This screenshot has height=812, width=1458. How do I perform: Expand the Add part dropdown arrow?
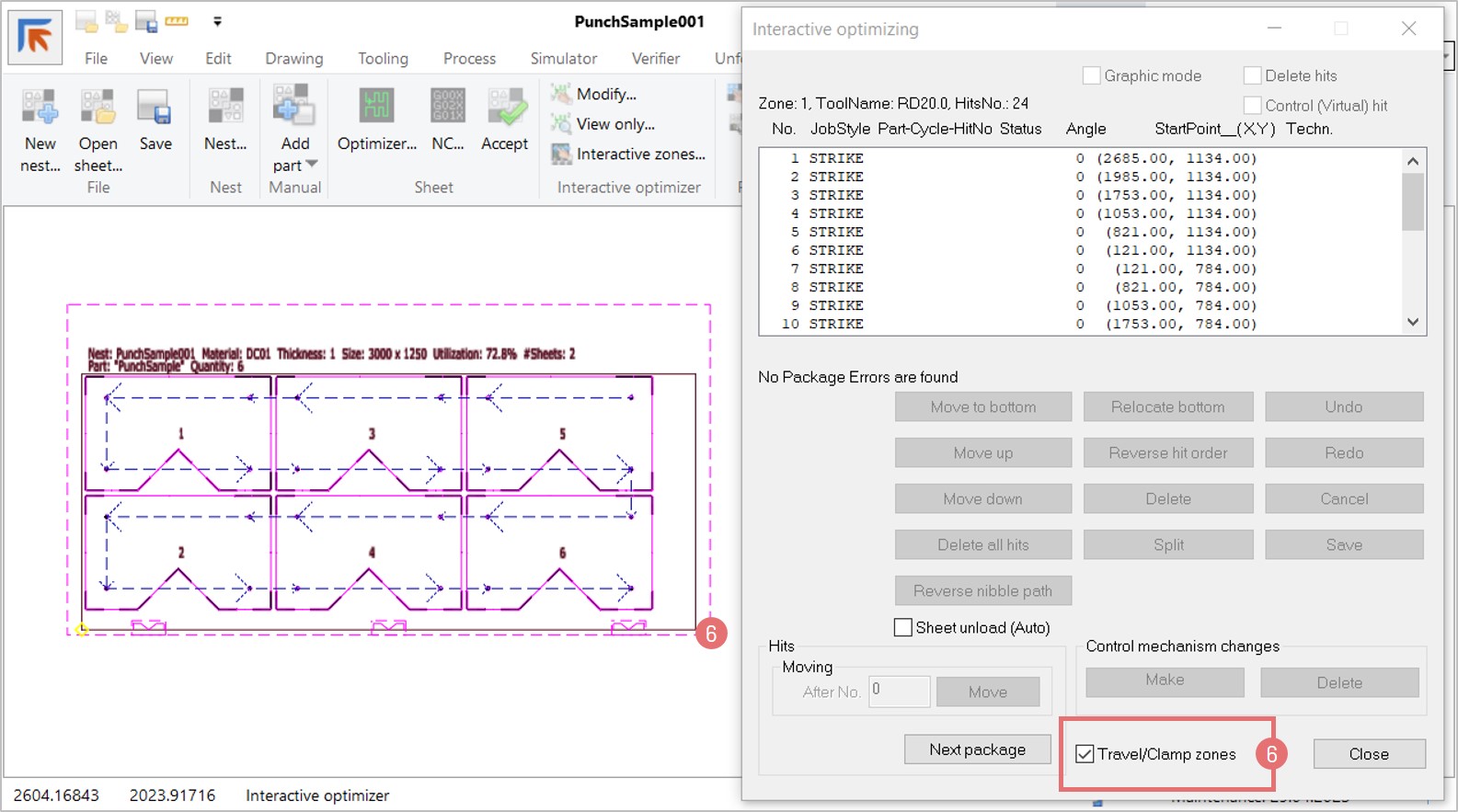[311, 165]
